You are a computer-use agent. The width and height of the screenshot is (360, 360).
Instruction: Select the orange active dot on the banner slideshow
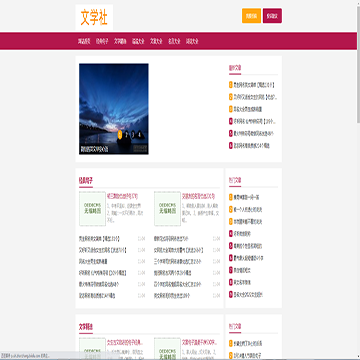point(120,134)
